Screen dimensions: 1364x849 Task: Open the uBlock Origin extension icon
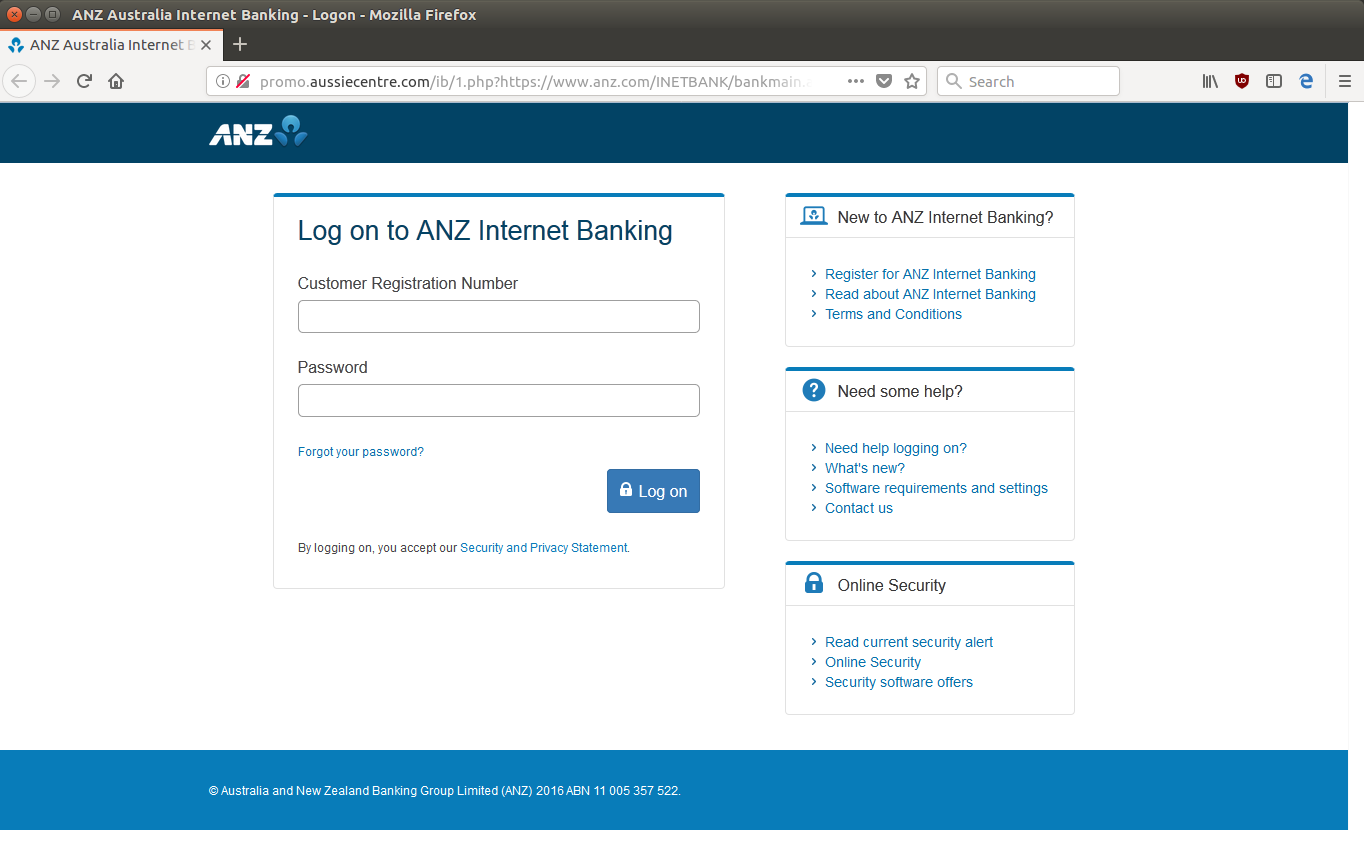(1241, 81)
